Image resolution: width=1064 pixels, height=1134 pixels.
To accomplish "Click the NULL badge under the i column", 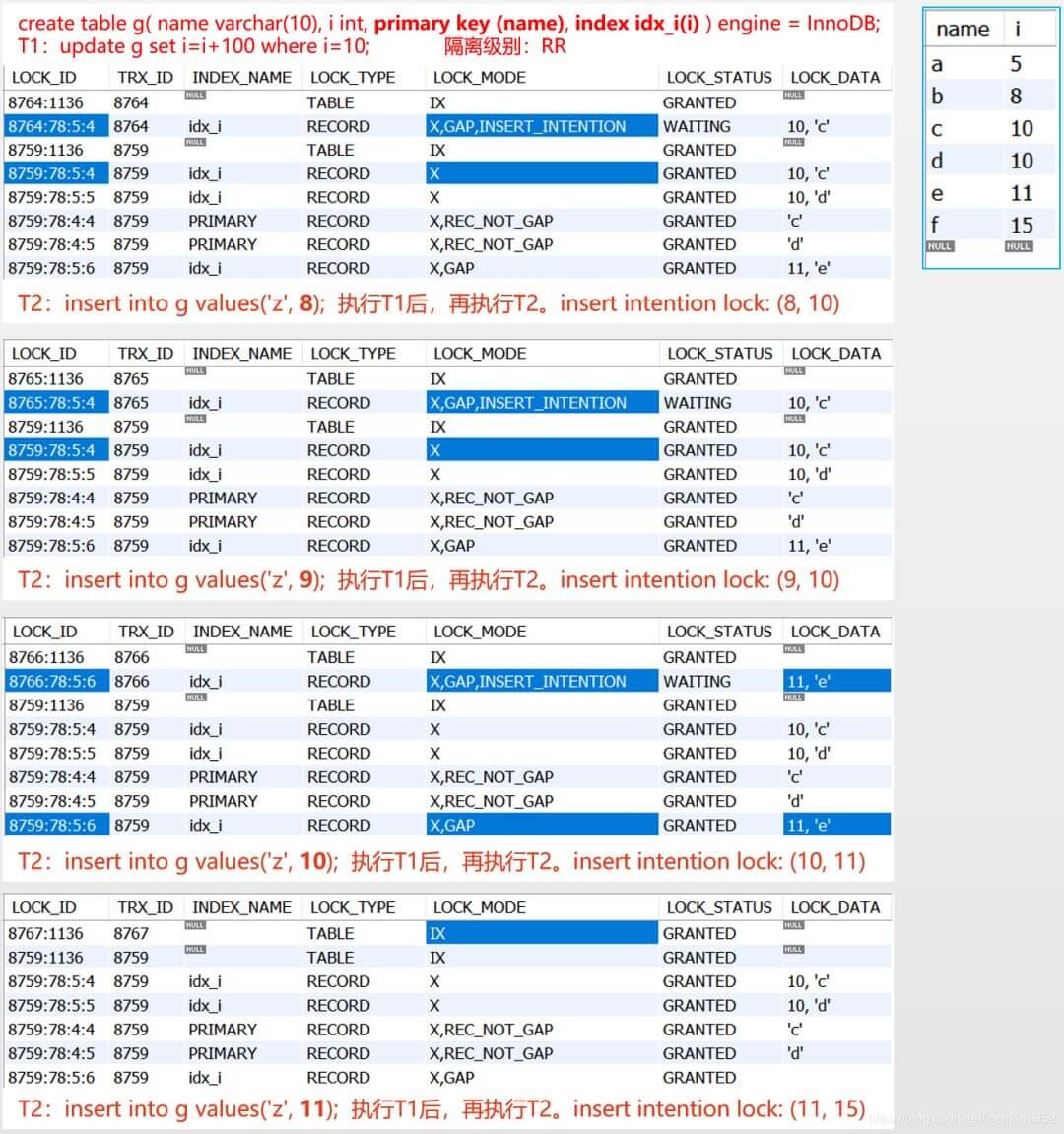I will (1018, 246).
